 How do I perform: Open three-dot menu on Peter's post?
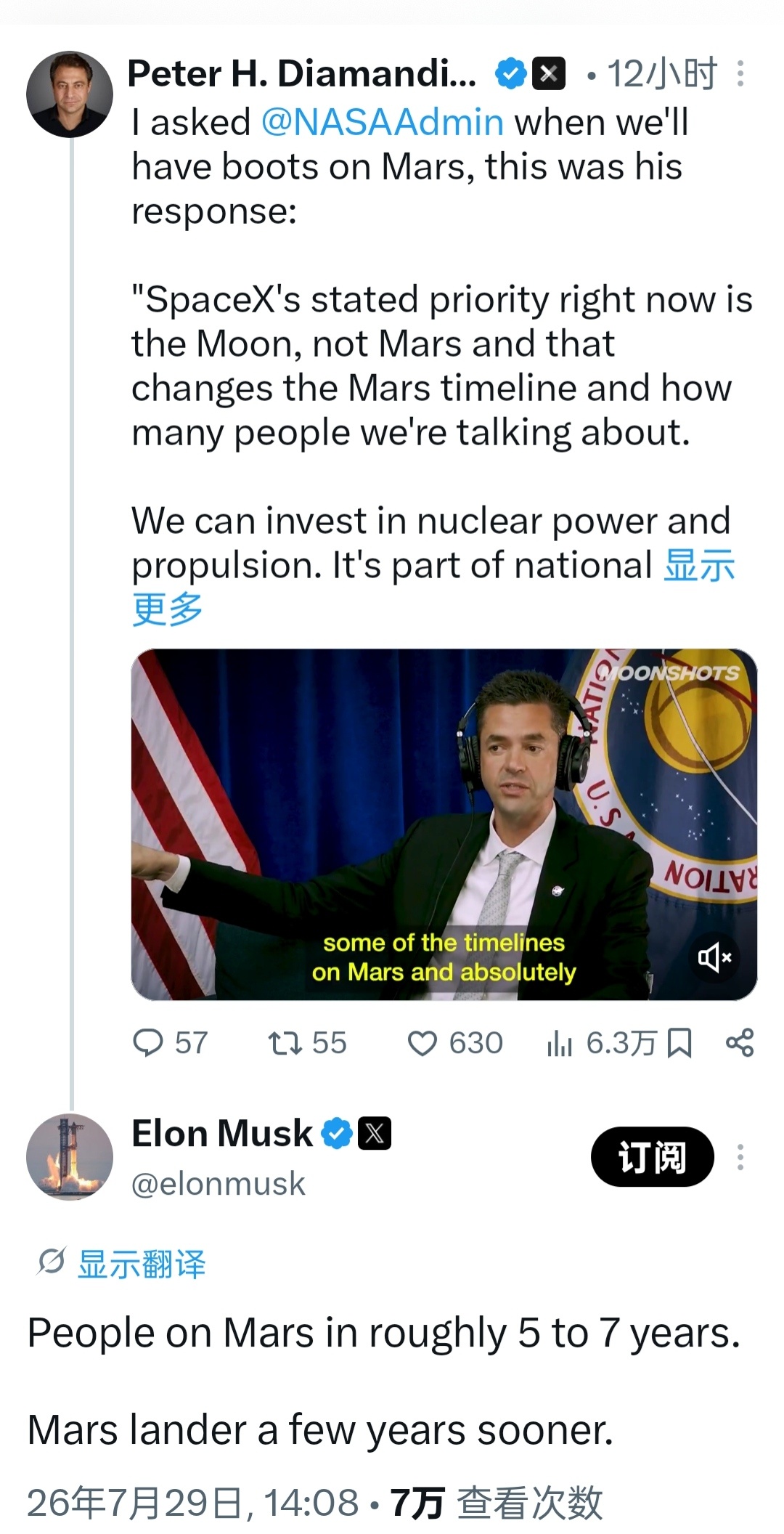pyautogui.click(x=740, y=73)
